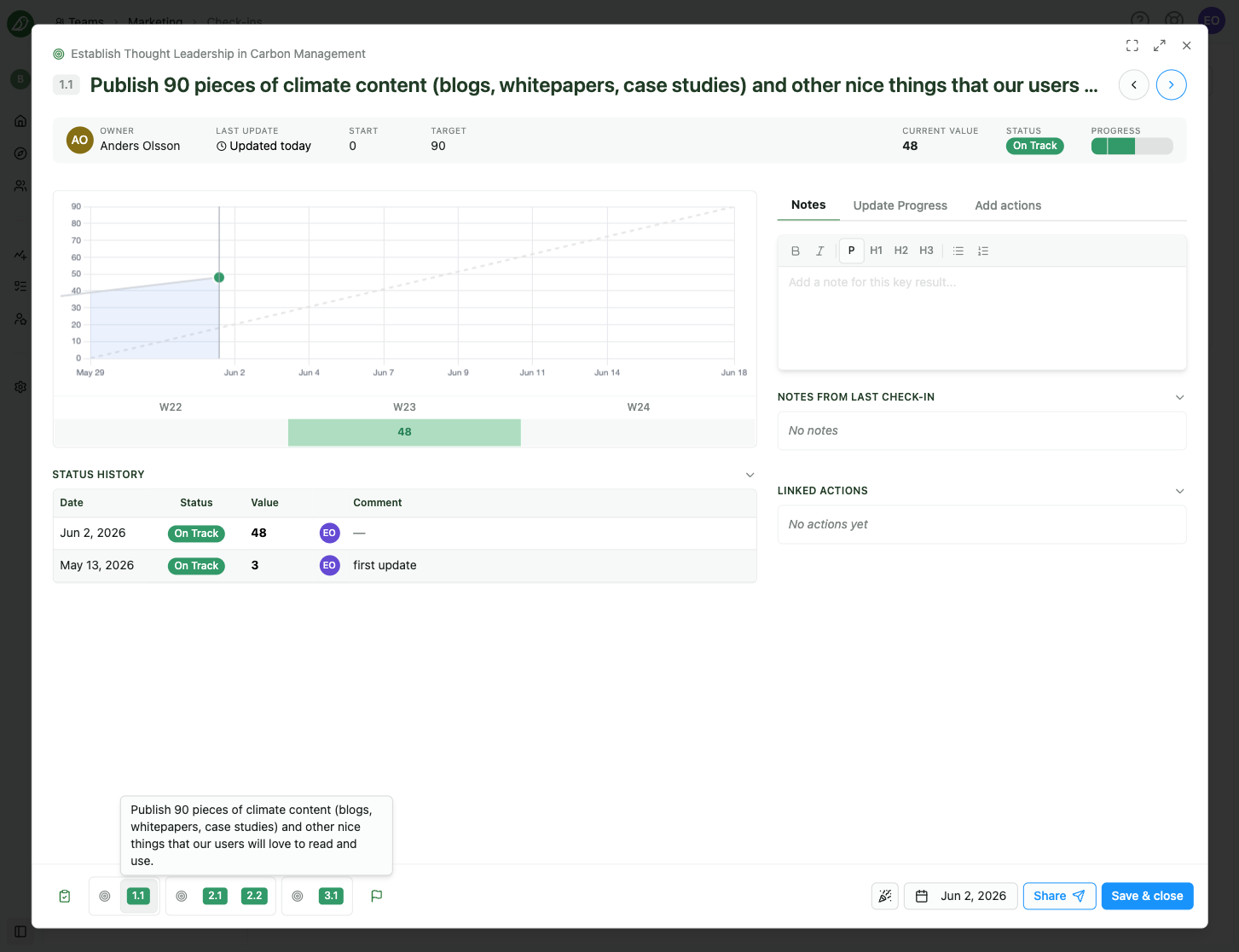Insert numbered list in note
This screenshot has width=1239, height=952.
point(983,251)
